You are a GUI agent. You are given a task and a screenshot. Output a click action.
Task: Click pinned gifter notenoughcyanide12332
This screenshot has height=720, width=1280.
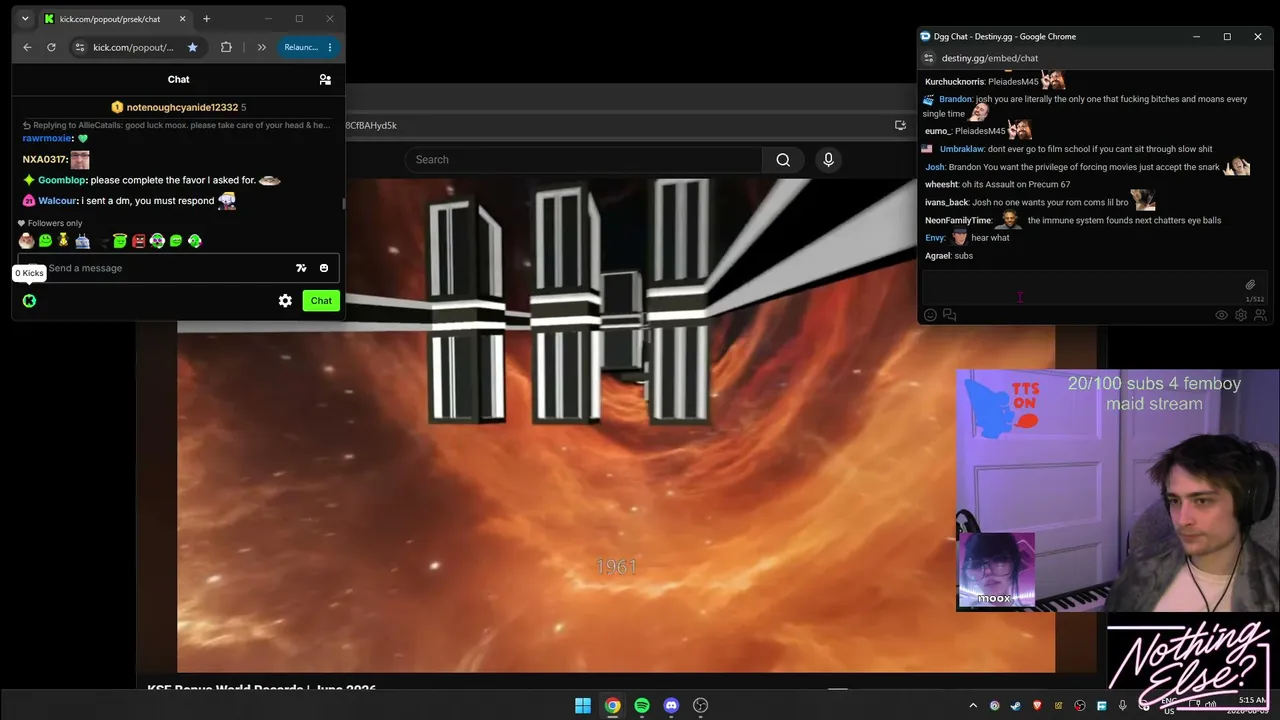click(182, 107)
